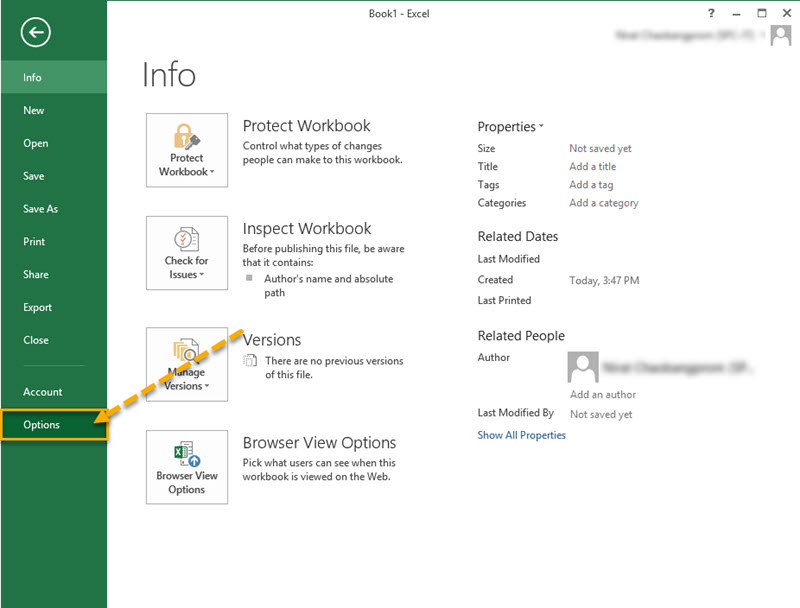
Task: Click the Help question mark icon
Action: pos(711,14)
